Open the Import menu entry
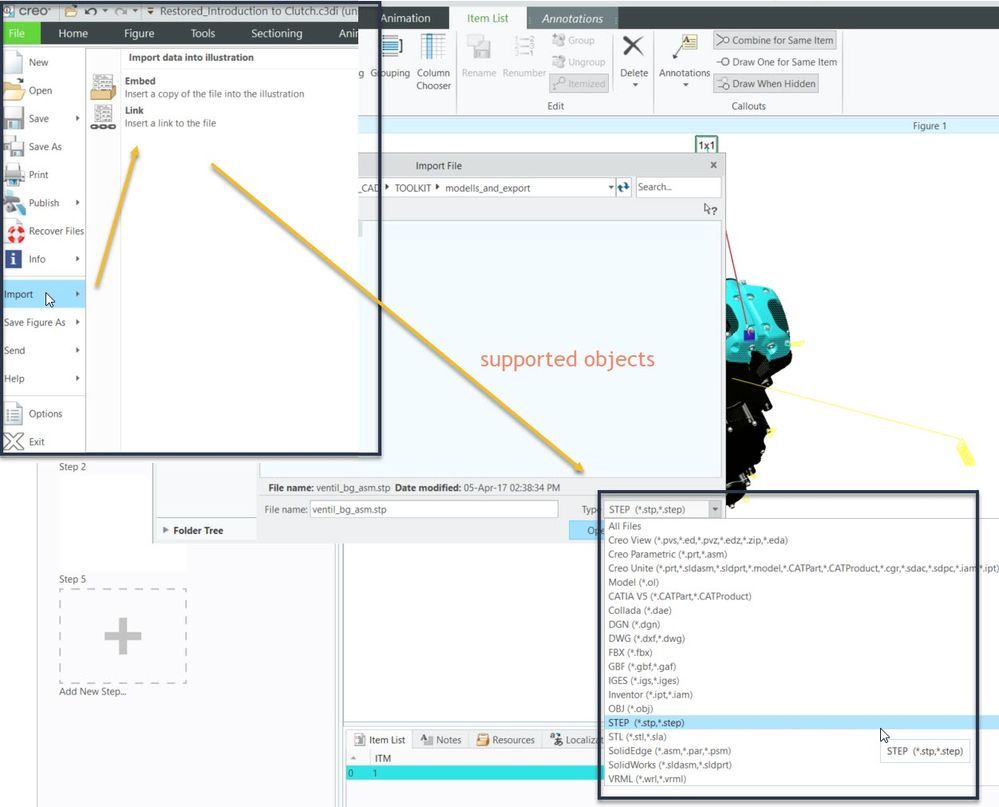This screenshot has width=999, height=807. point(43,294)
